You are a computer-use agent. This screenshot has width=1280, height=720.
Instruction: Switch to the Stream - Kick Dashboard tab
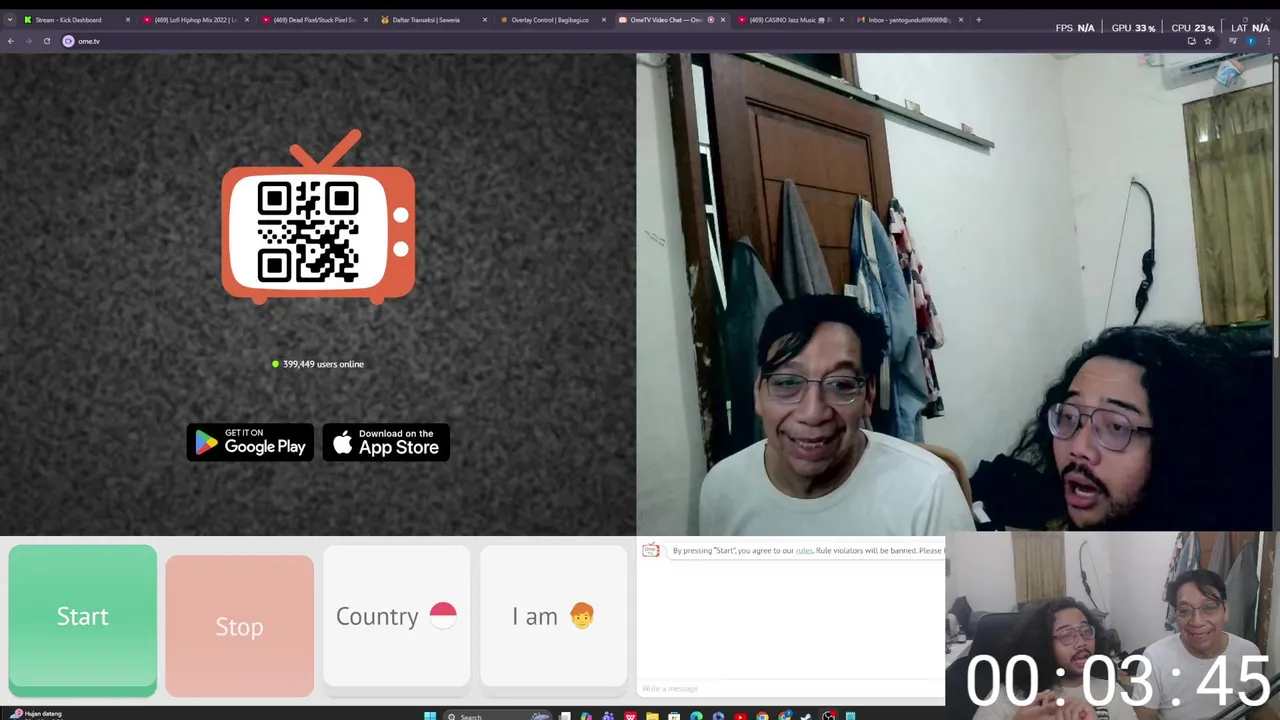(77, 20)
